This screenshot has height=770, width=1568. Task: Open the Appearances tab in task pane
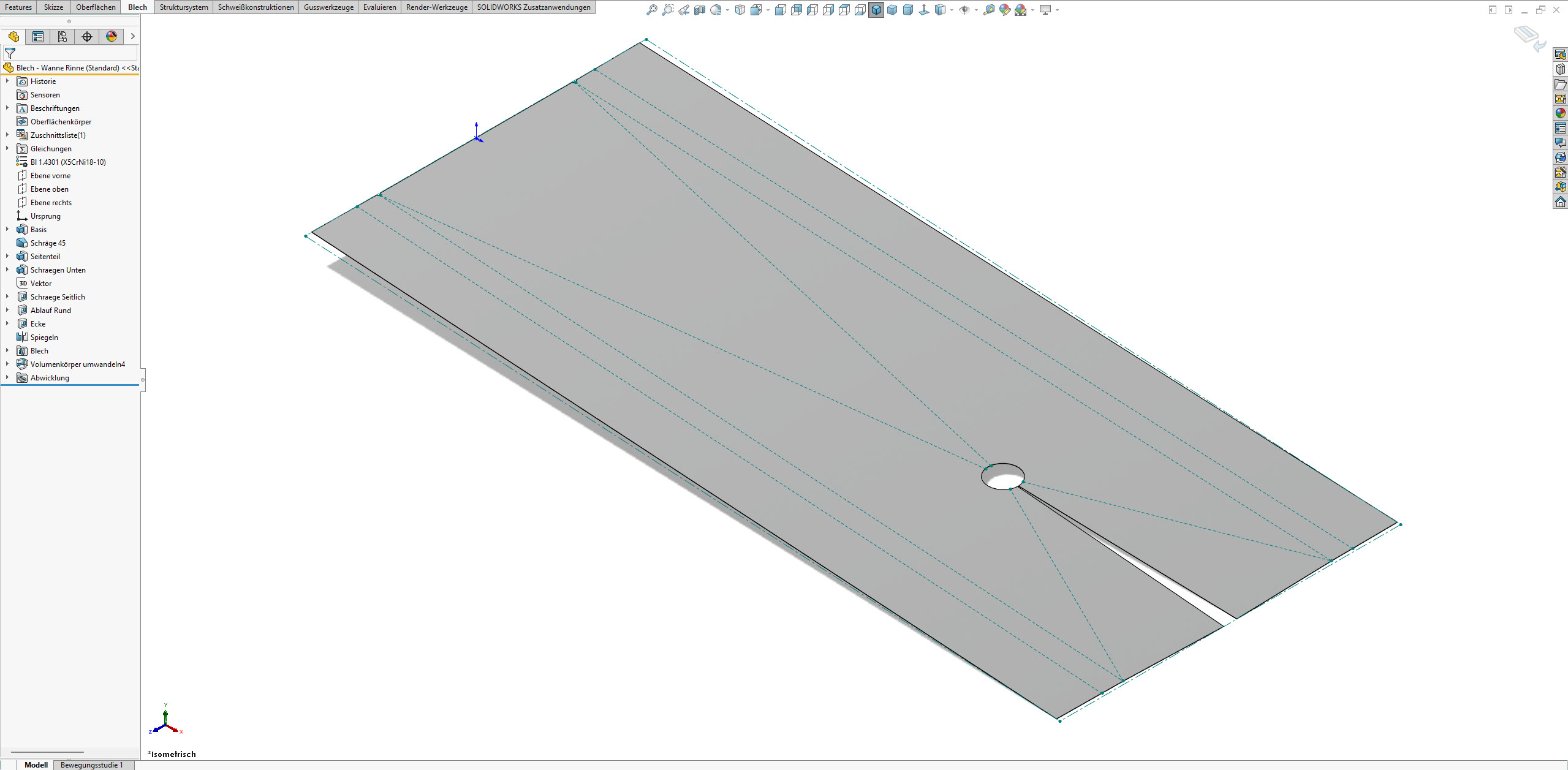point(1560,113)
